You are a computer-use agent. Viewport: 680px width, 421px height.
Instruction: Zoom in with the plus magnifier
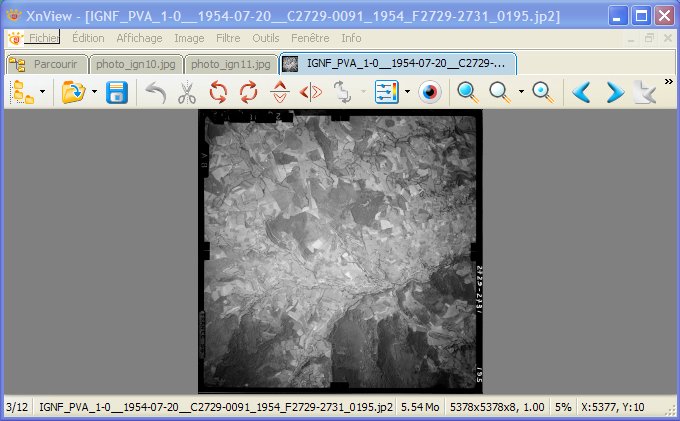pyautogui.click(x=467, y=93)
